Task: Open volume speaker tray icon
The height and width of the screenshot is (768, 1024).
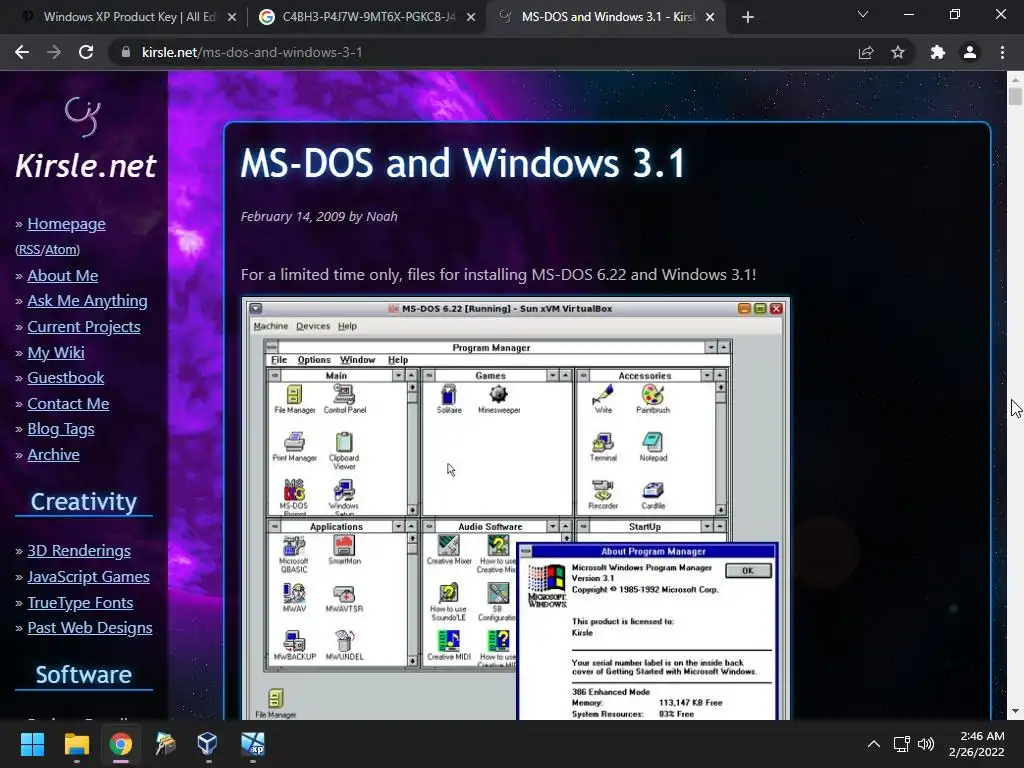Action: pos(926,744)
